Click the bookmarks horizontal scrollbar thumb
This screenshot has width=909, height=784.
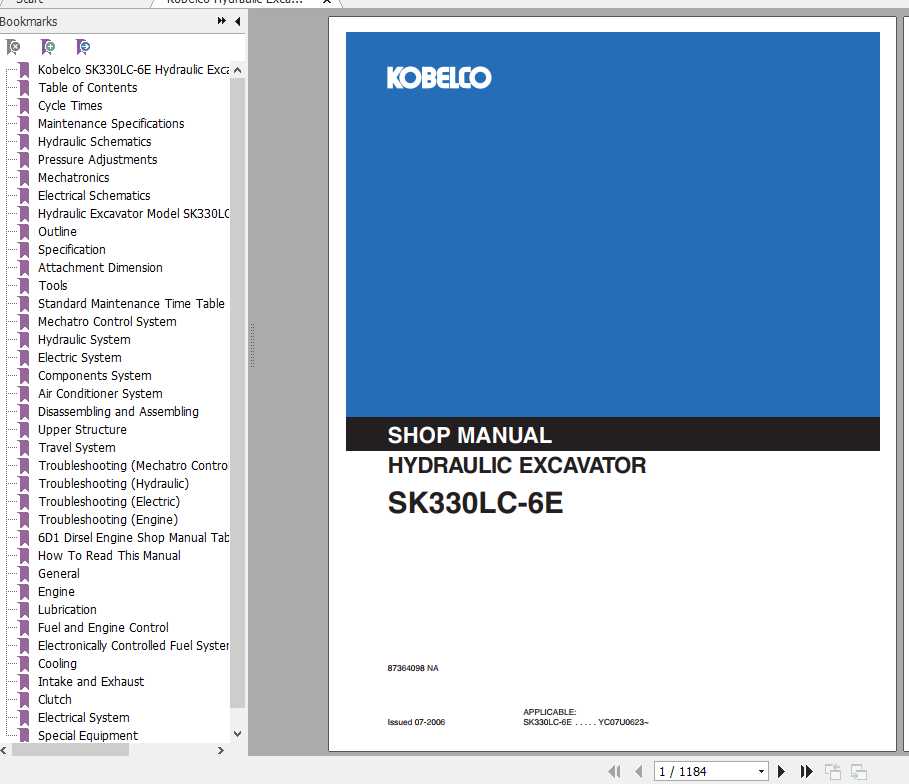pyautogui.click(x=70, y=750)
